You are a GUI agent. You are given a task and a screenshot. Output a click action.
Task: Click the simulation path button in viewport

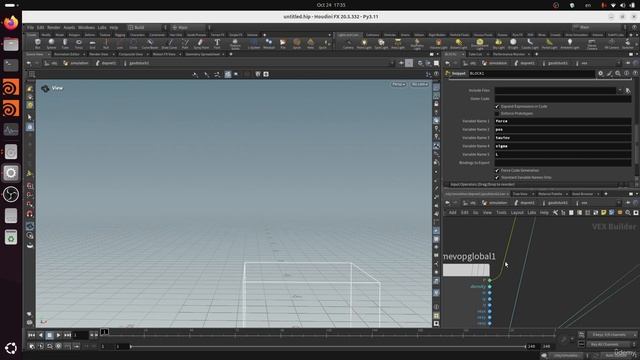tap(76, 63)
